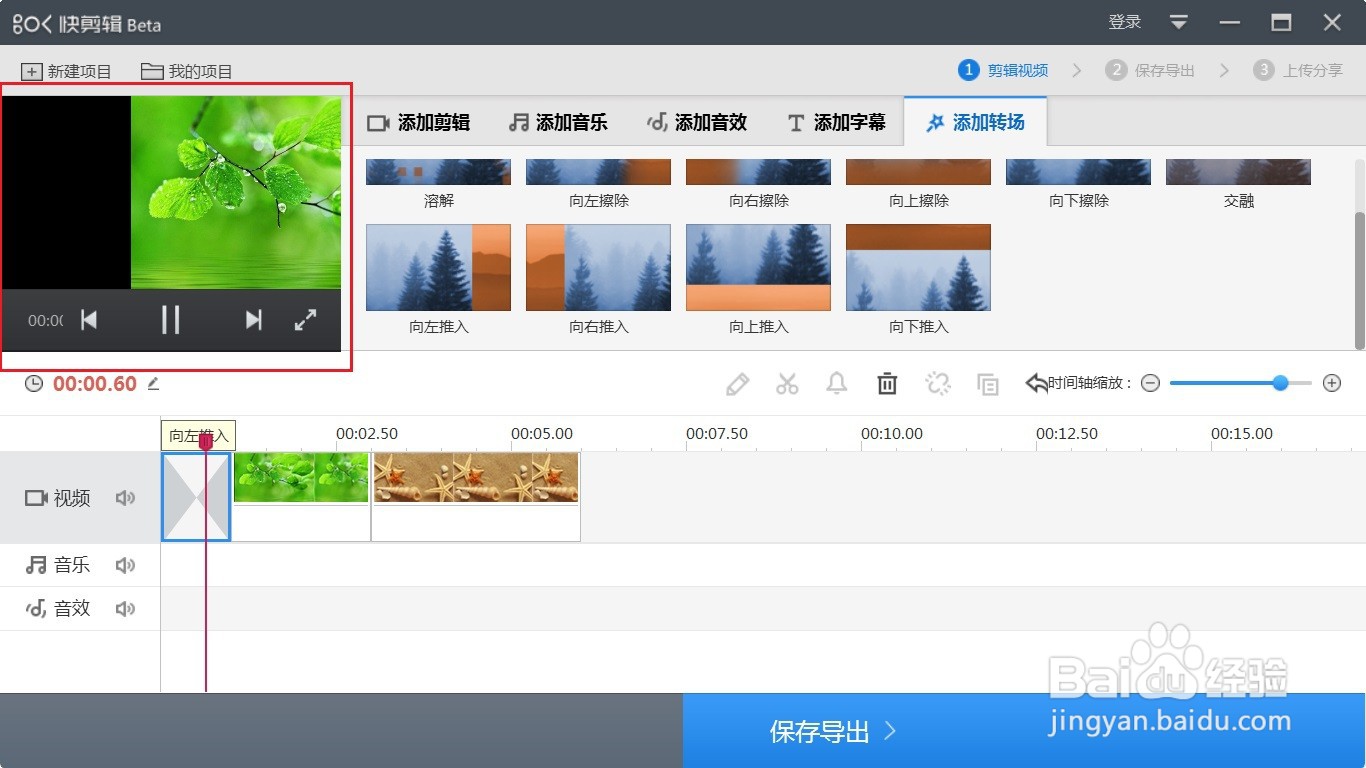
Task: Adjust the 时间轴缩放 timeline zoom slider
Action: 1280,382
